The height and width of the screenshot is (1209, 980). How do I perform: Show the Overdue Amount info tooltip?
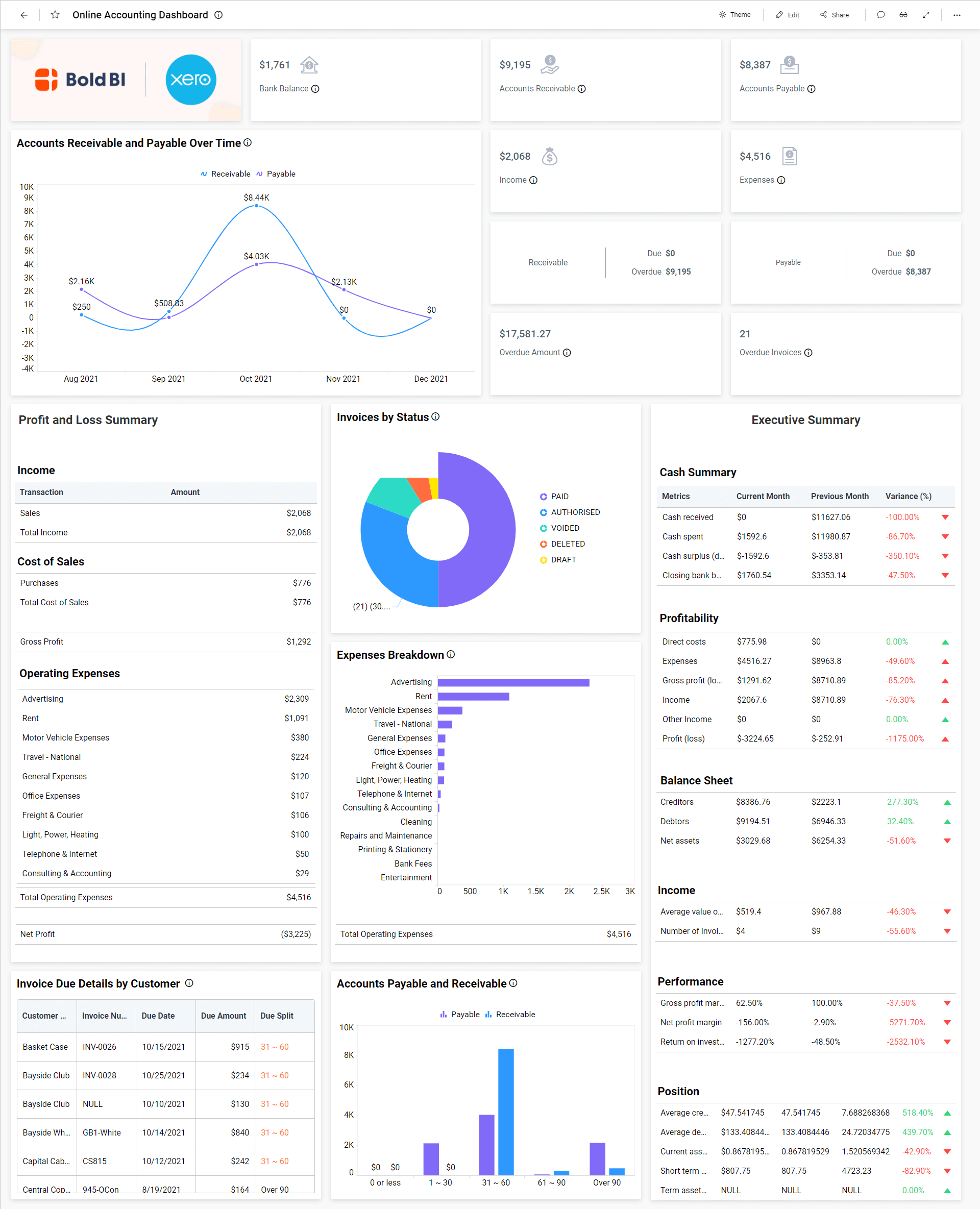tap(568, 352)
